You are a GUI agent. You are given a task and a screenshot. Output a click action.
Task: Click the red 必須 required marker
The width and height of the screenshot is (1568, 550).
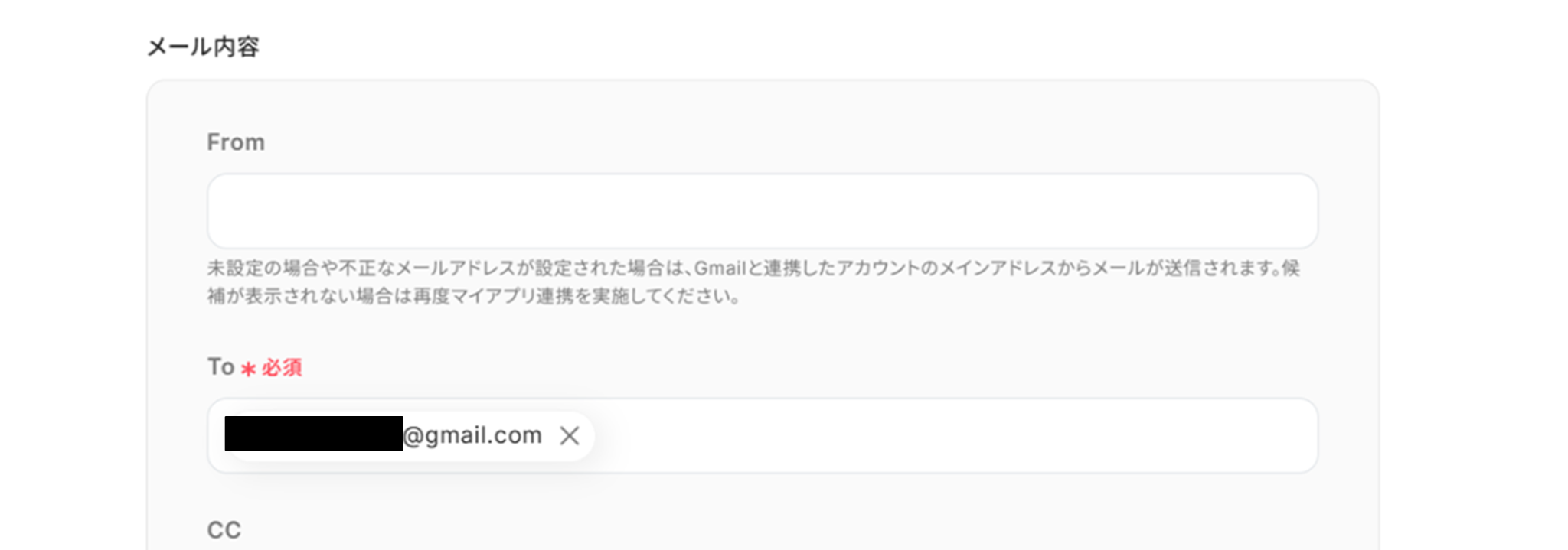[x=282, y=368]
